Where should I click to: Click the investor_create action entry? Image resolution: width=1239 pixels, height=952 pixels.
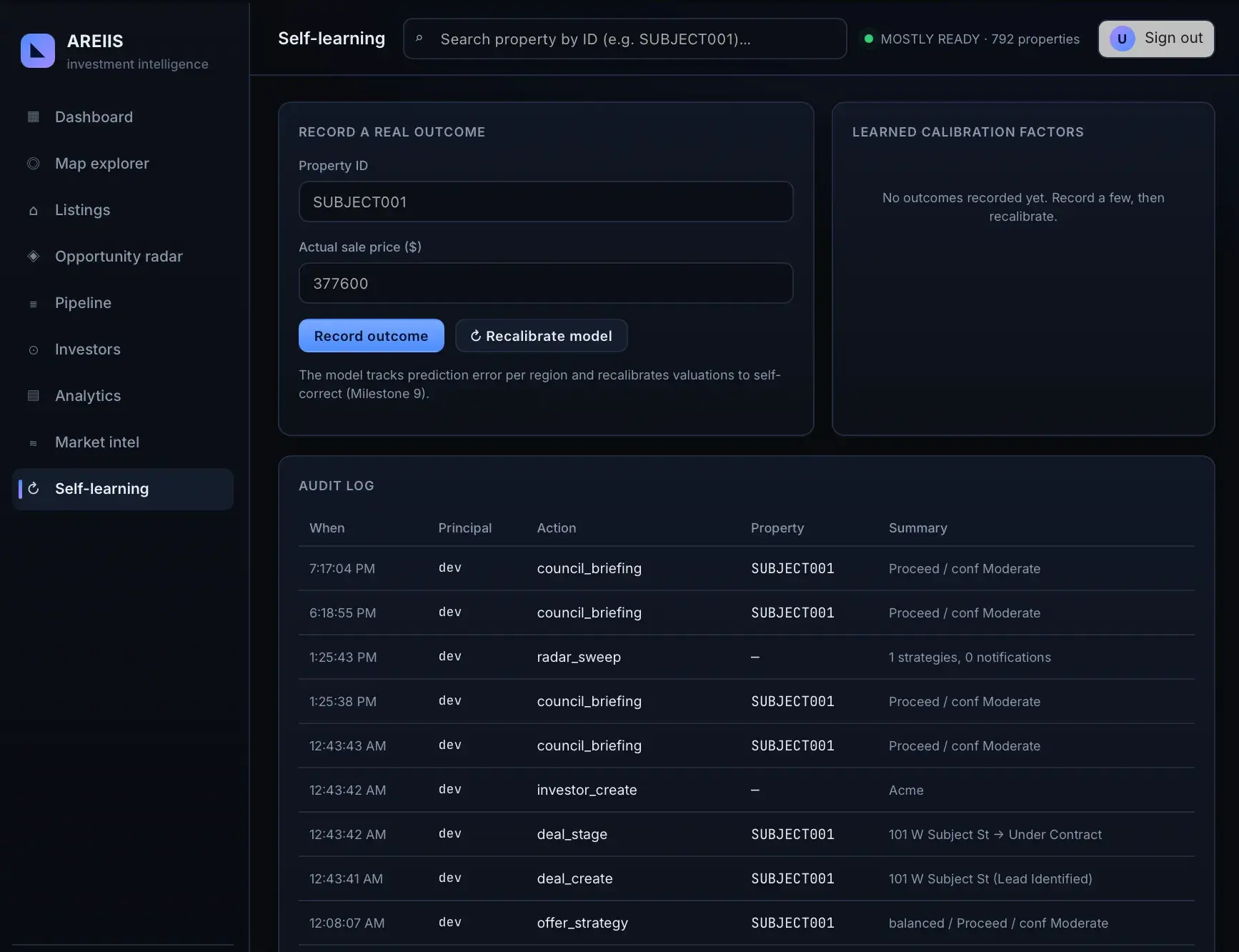[x=587, y=790]
